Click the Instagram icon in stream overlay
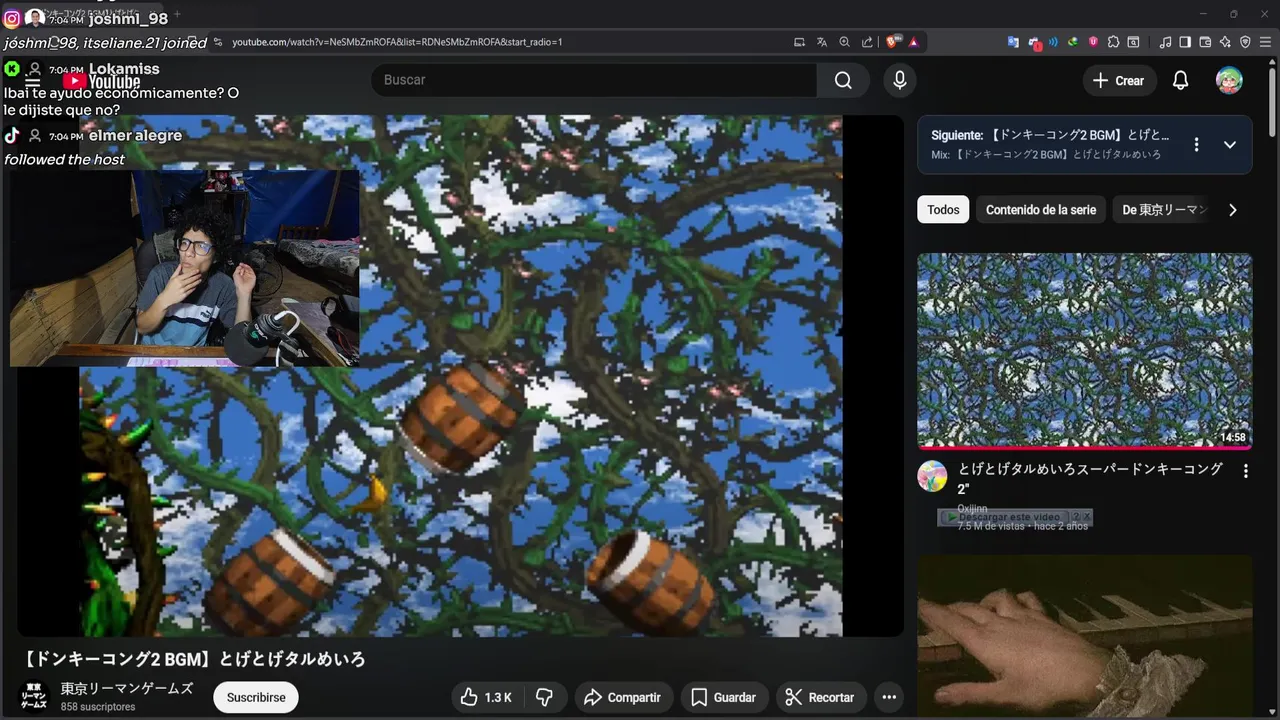This screenshot has width=1280, height=720. tap(12, 18)
